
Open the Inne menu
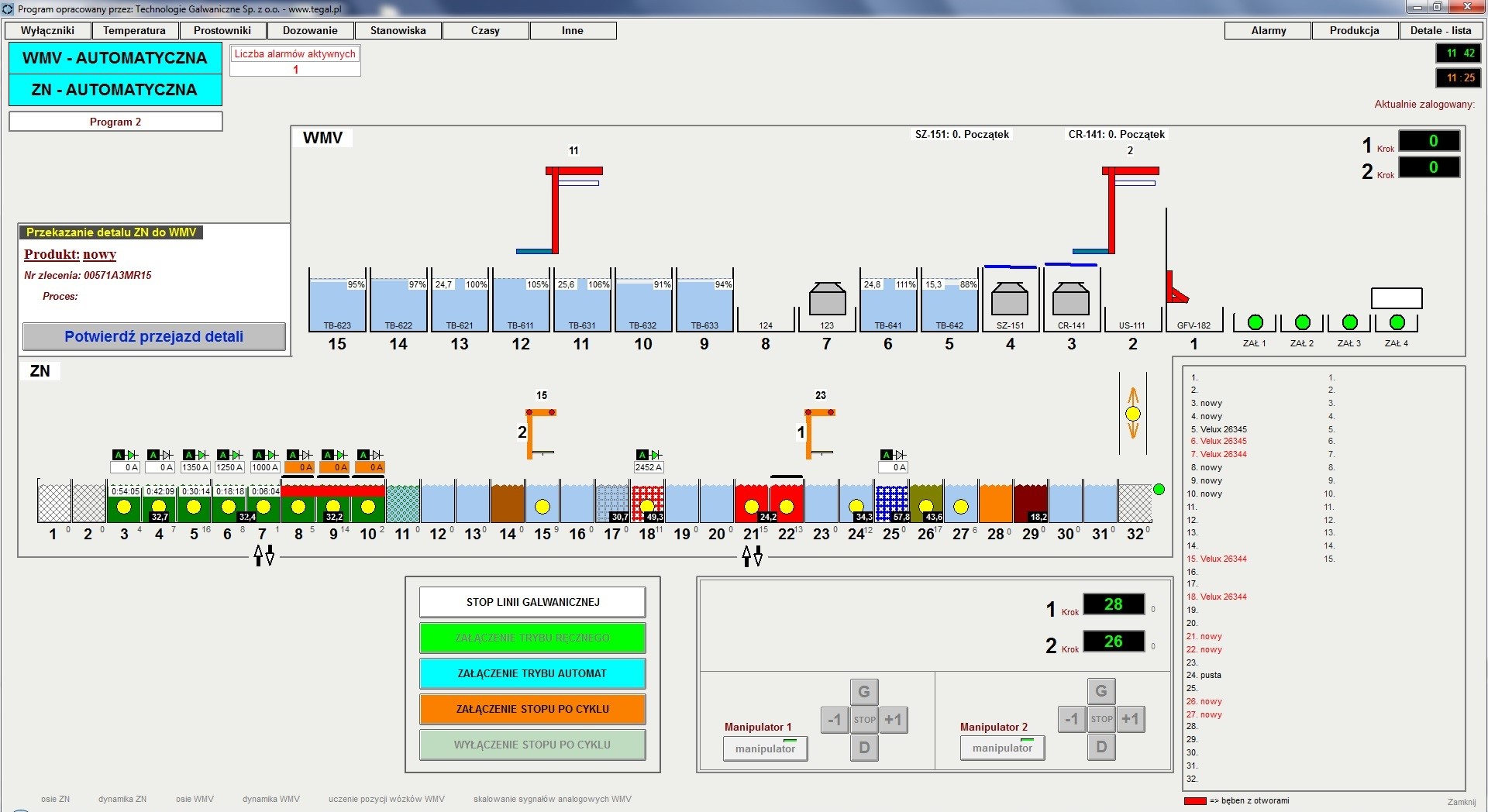click(573, 30)
